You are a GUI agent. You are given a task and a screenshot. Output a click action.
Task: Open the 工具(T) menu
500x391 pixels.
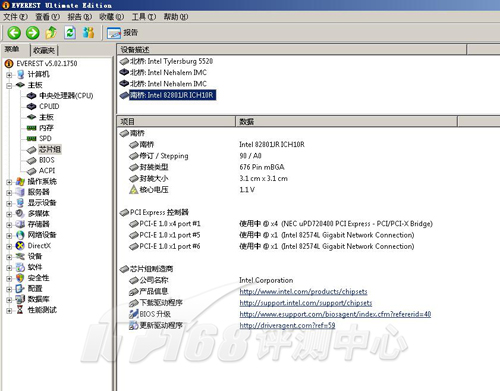(143, 17)
